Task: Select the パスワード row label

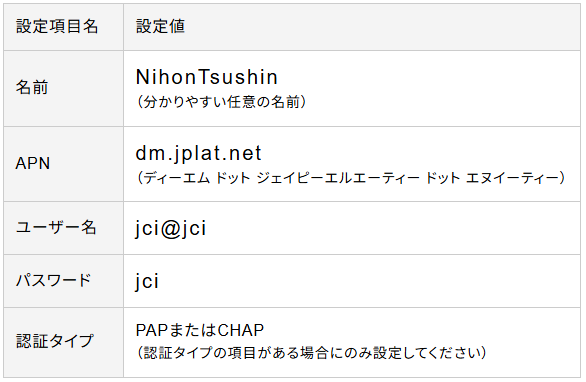Action: tap(53, 280)
